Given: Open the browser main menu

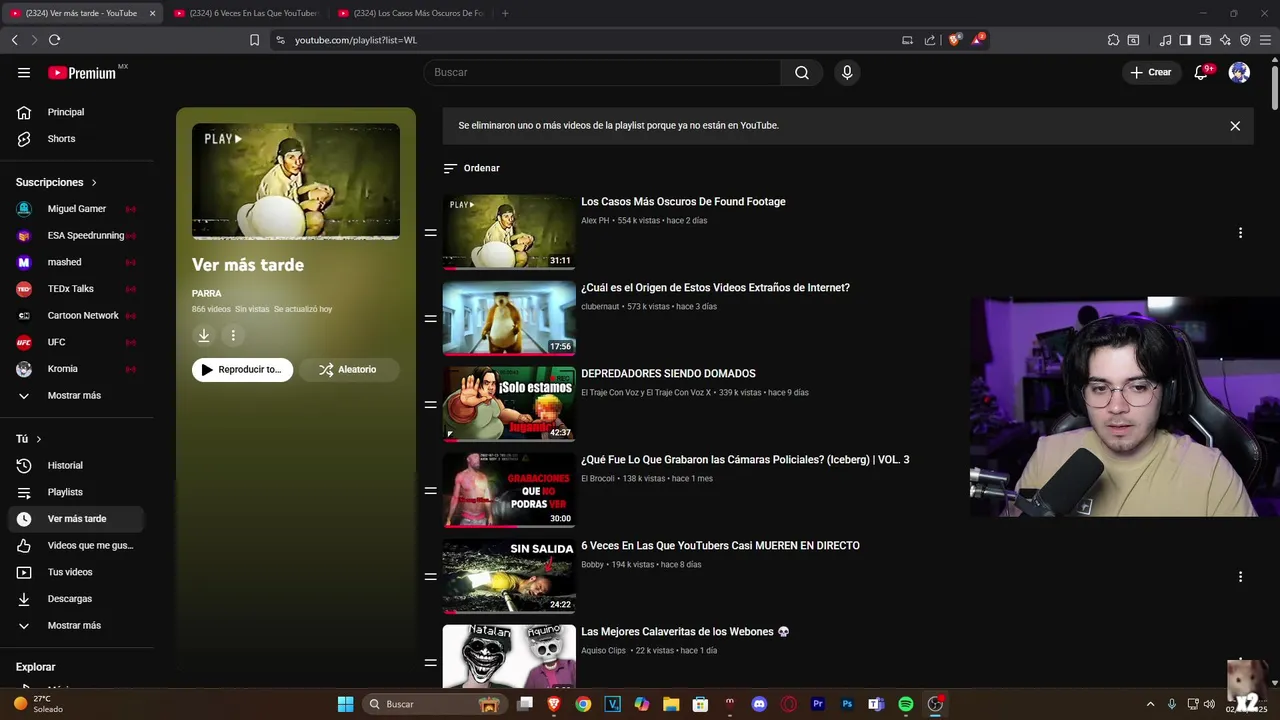Looking at the screenshot, I should [x=1266, y=40].
